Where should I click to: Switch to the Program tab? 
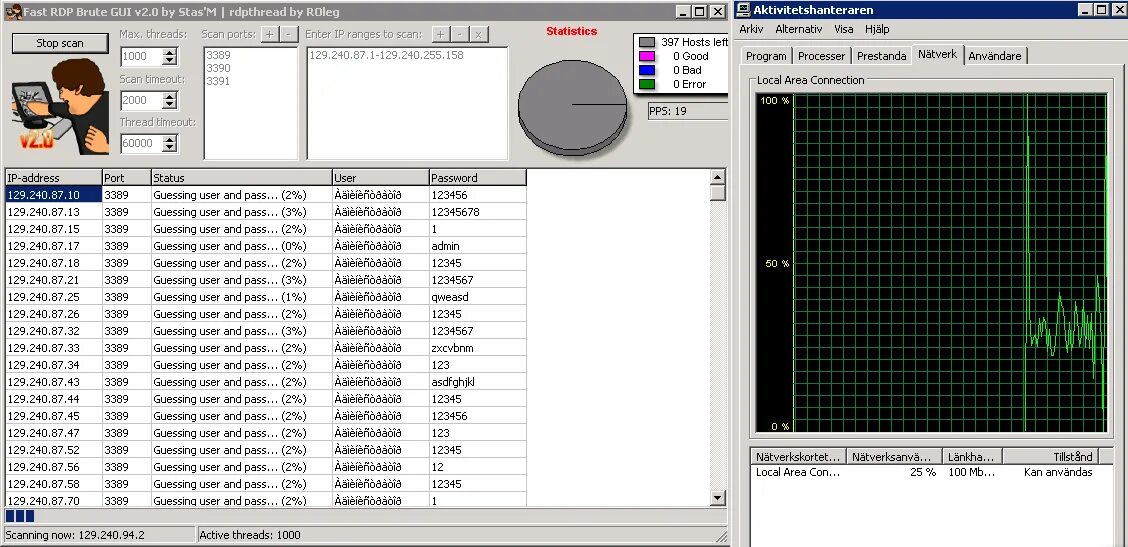[766, 56]
